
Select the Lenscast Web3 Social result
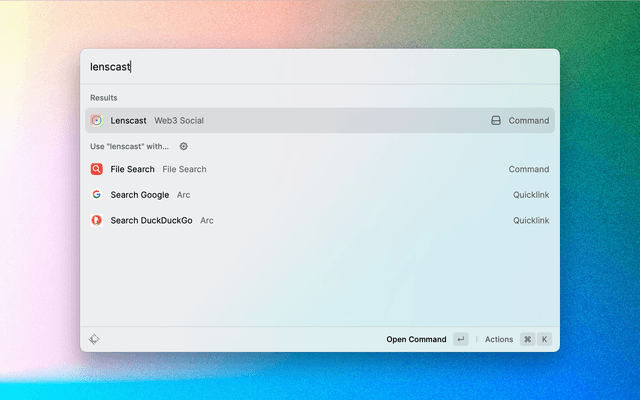(300, 120)
